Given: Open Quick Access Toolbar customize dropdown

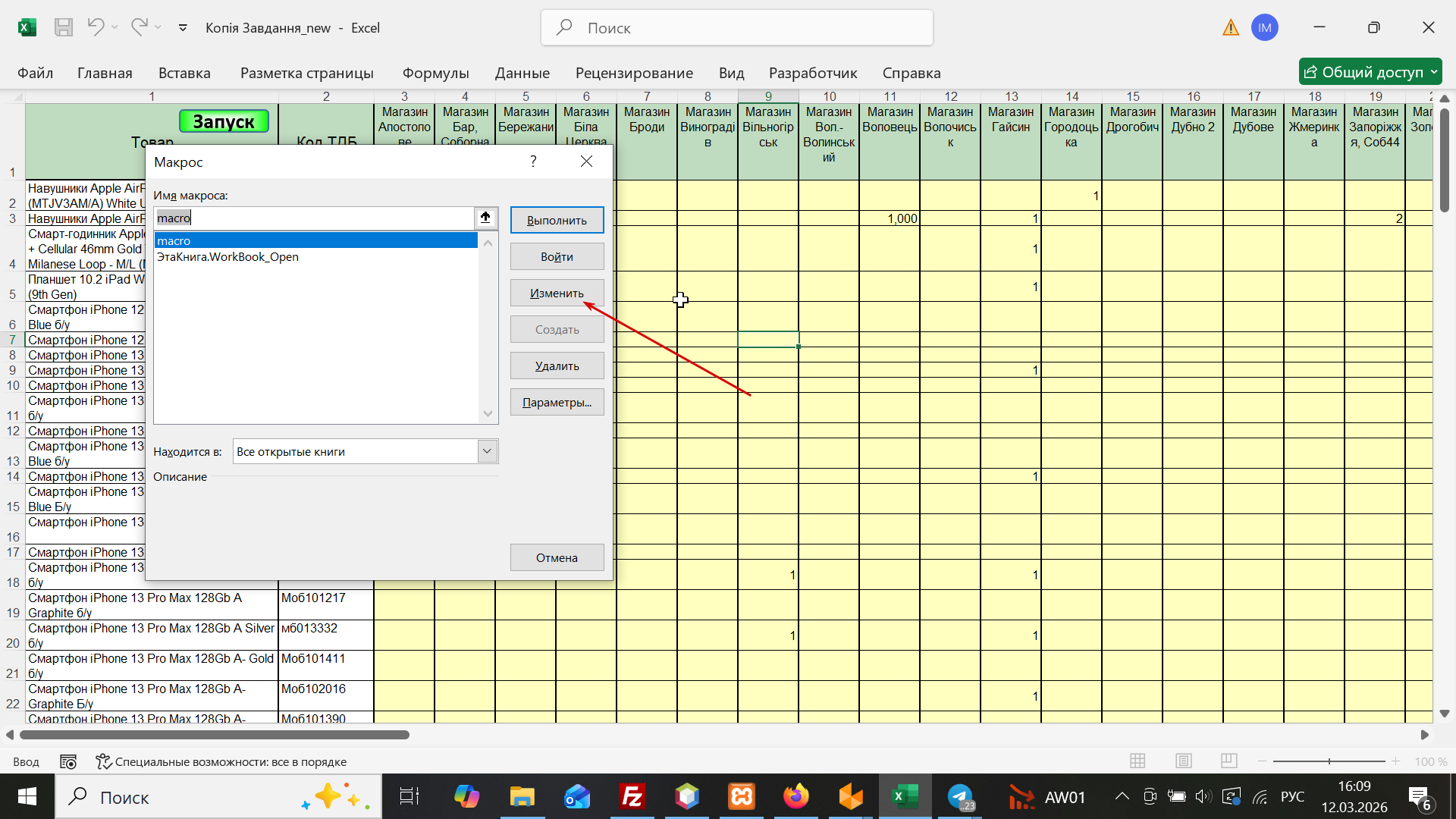Looking at the screenshot, I should pyautogui.click(x=183, y=28).
